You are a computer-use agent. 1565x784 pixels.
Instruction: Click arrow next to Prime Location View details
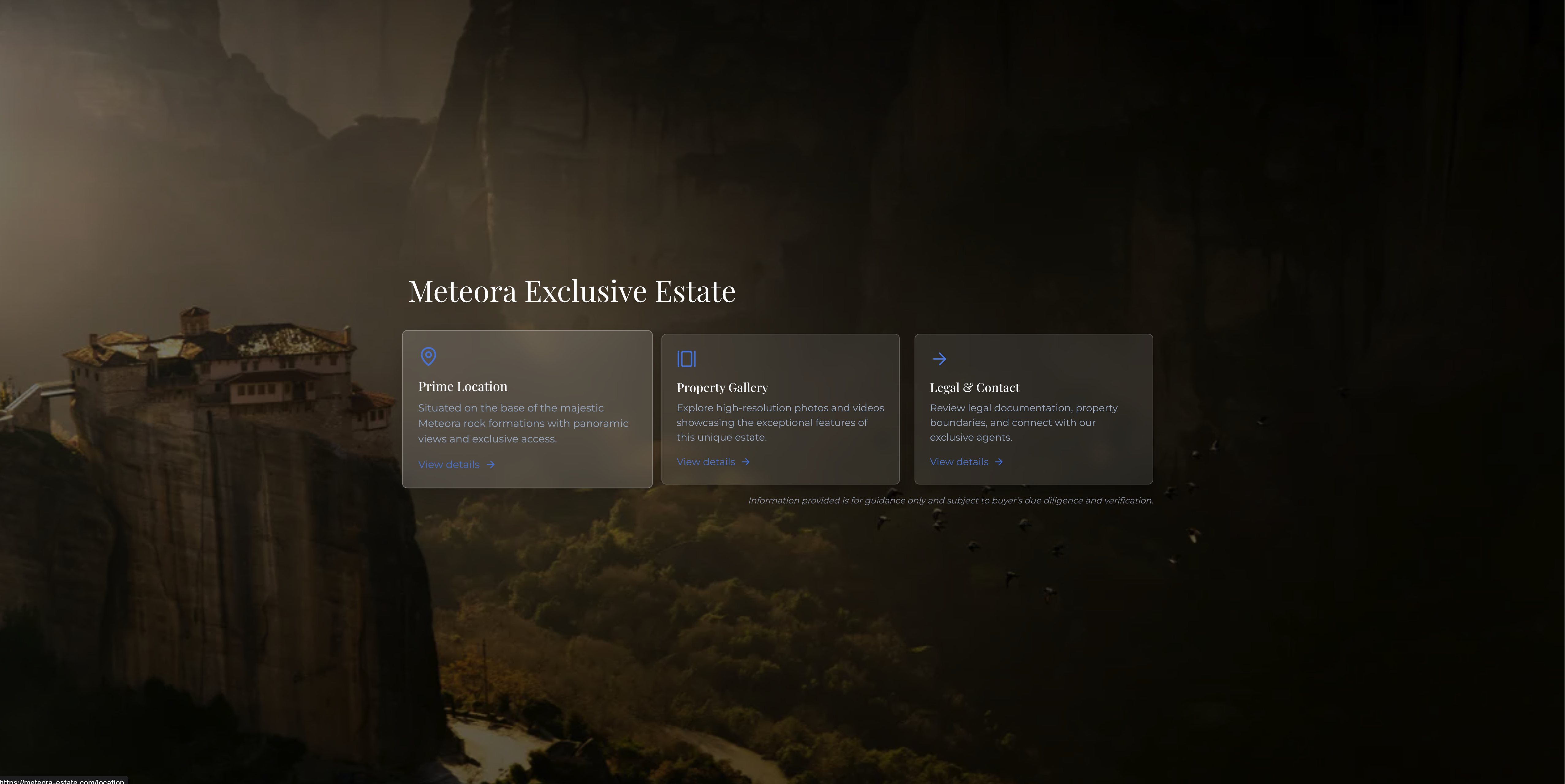click(x=491, y=465)
